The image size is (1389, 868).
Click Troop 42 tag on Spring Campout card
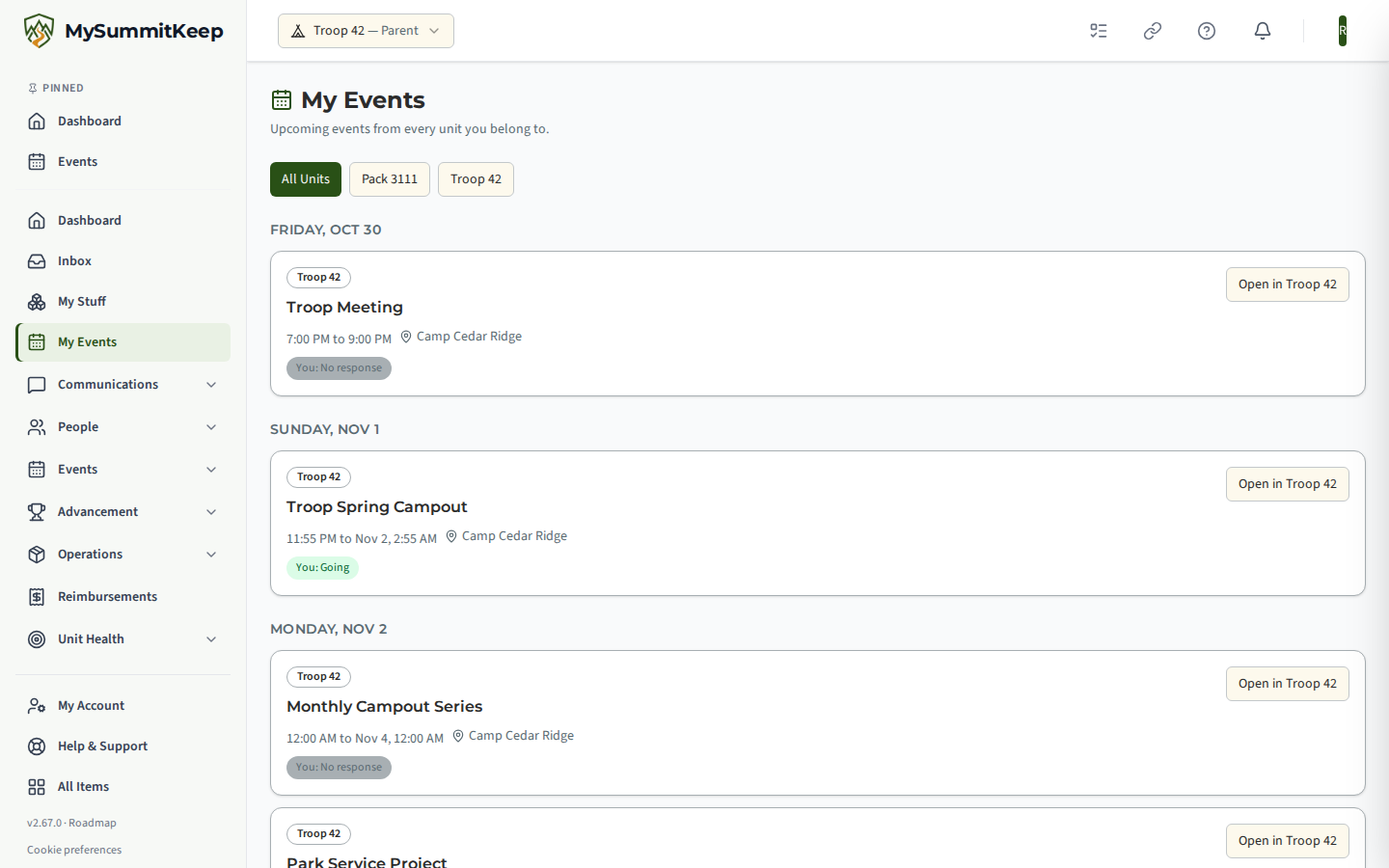tap(318, 477)
